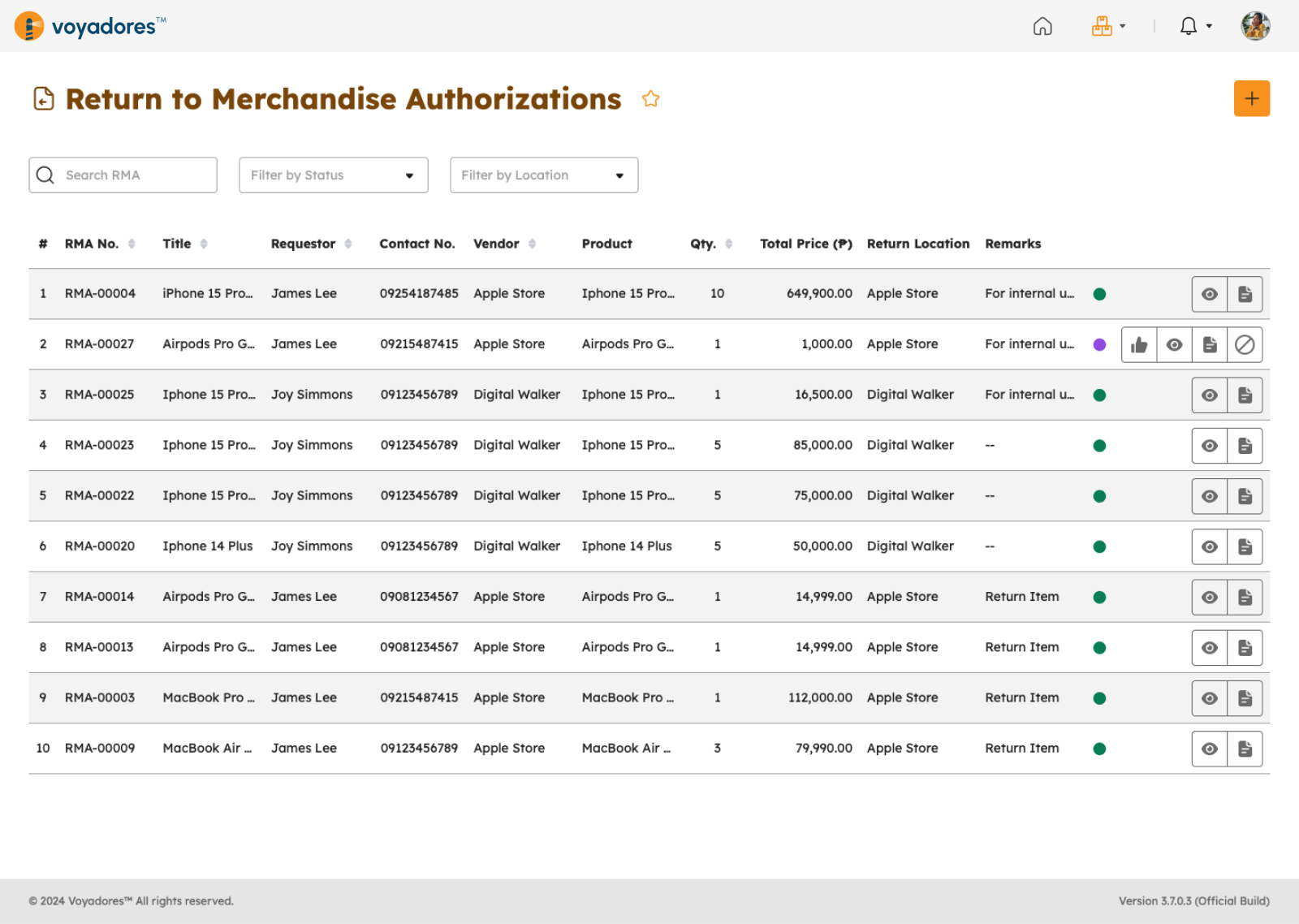
Task: Expand the notifications dropdown arrow
Action: click(1209, 26)
